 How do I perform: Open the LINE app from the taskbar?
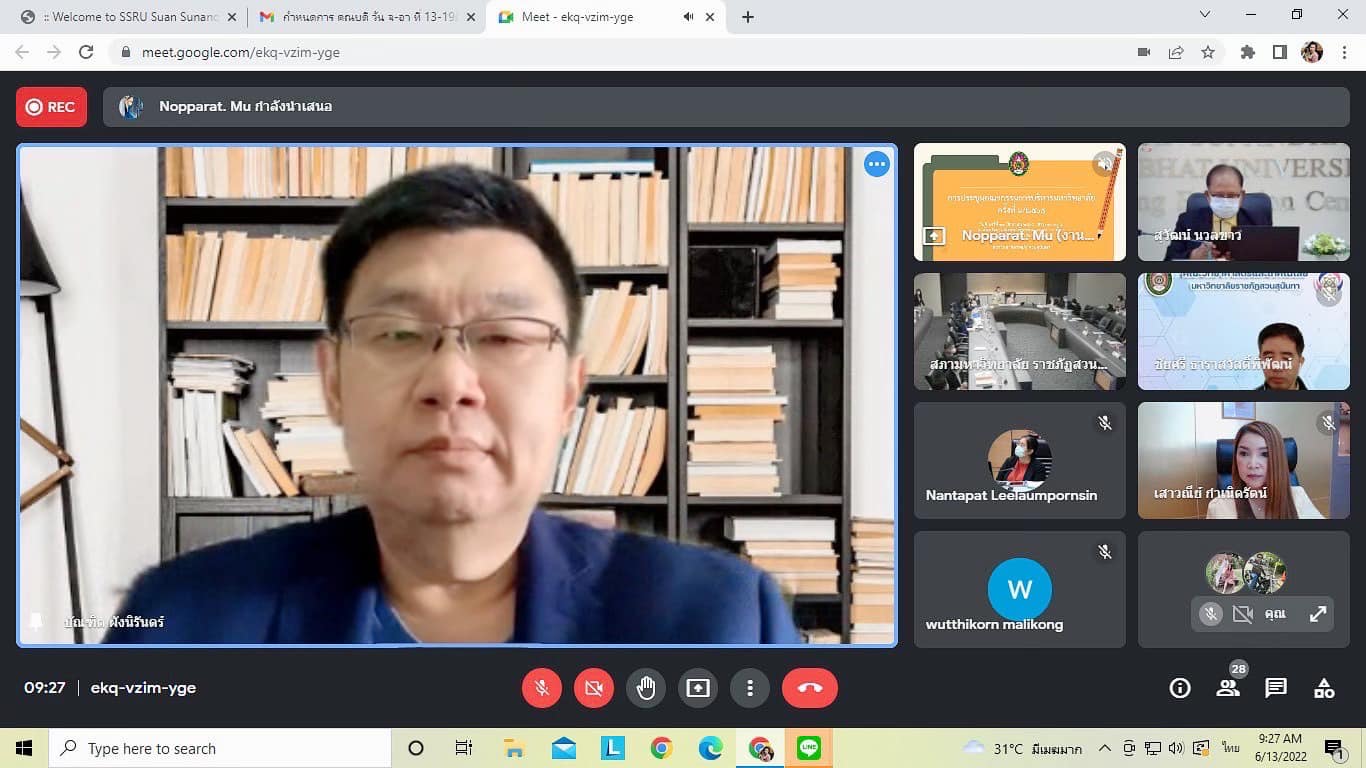coord(809,748)
